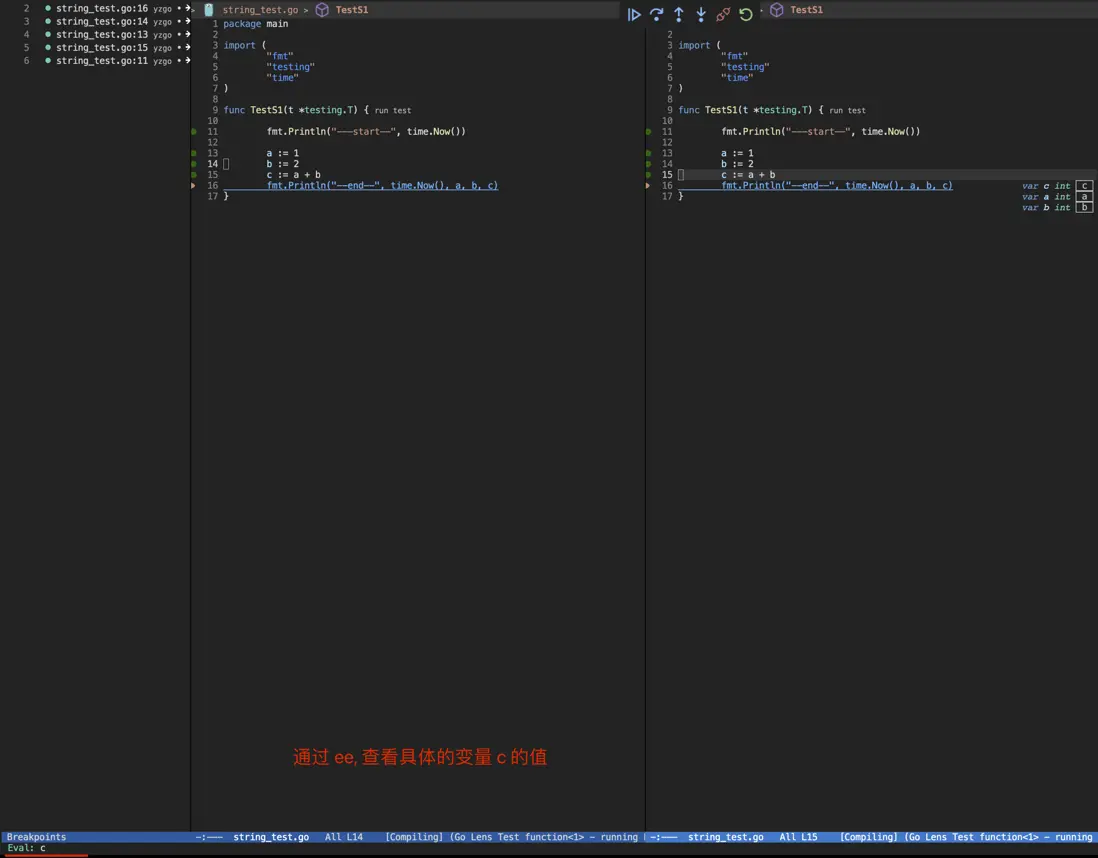This screenshot has width=1098, height=858.
Task: Click the func TestS1 declaration in right pane
Action: point(751,110)
